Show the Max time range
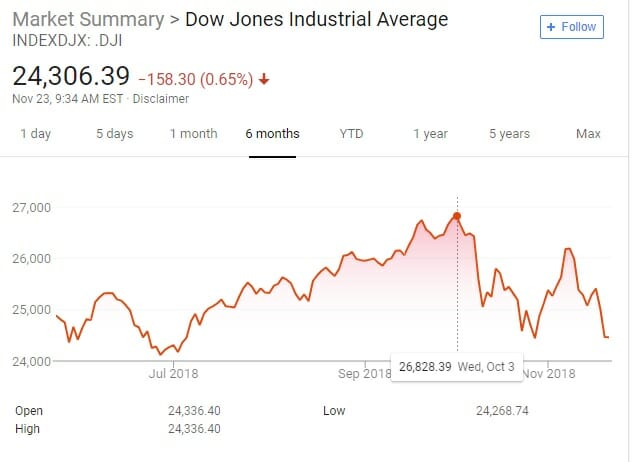The image size is (632, 462). [x=588, y=134]
